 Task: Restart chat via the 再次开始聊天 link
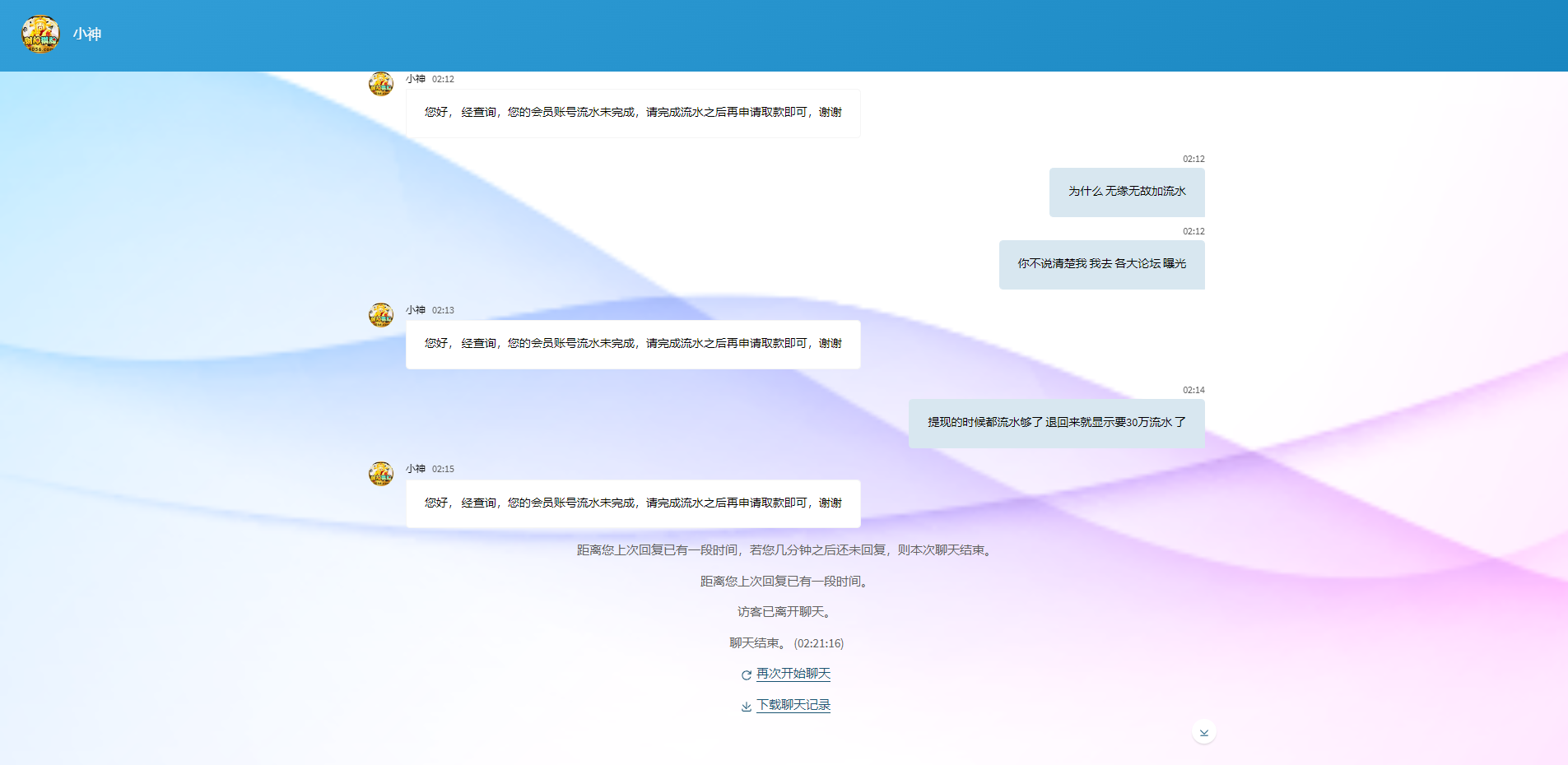793,674
